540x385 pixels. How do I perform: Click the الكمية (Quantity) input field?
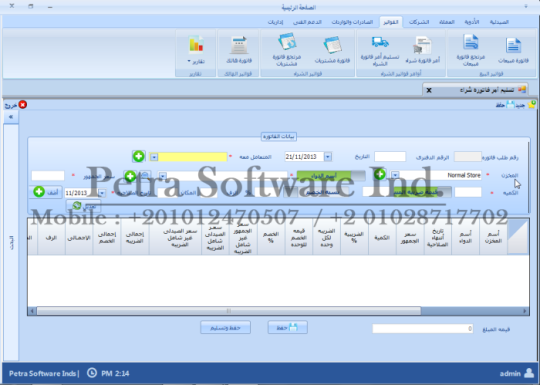(x=468, y=192)
